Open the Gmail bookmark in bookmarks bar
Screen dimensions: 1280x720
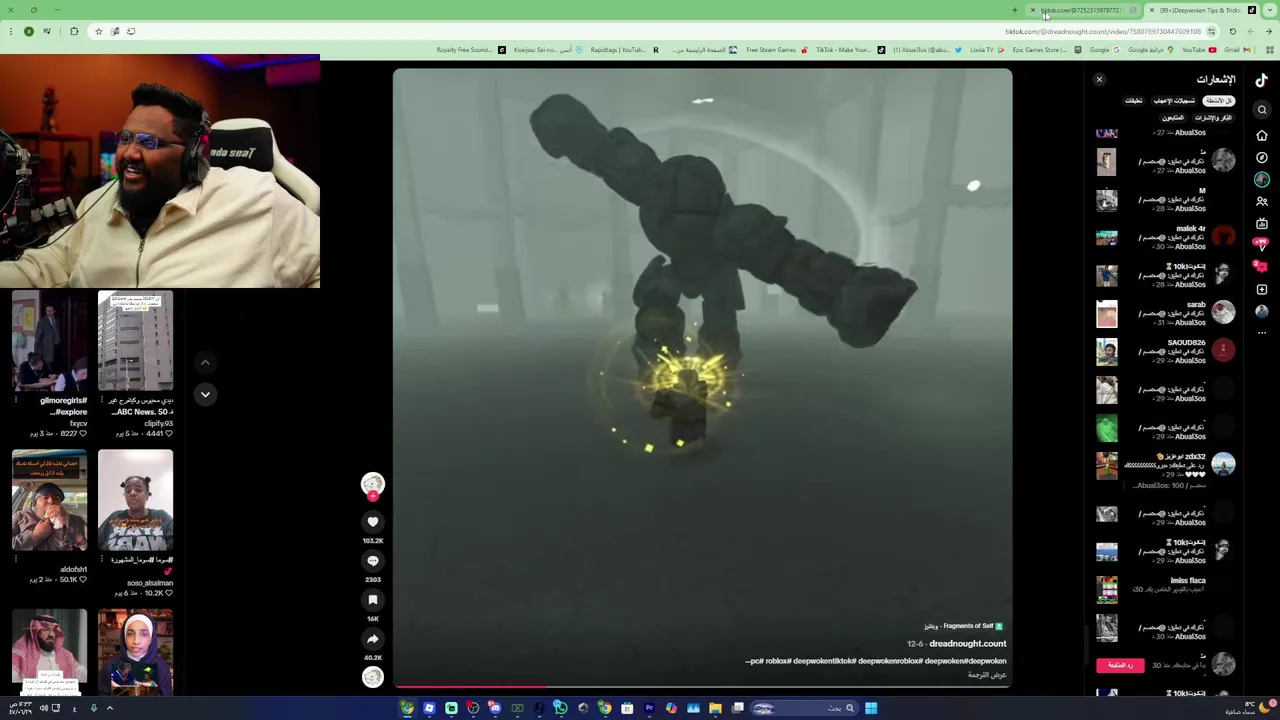pyautogui.click(x=1237, y=50)
